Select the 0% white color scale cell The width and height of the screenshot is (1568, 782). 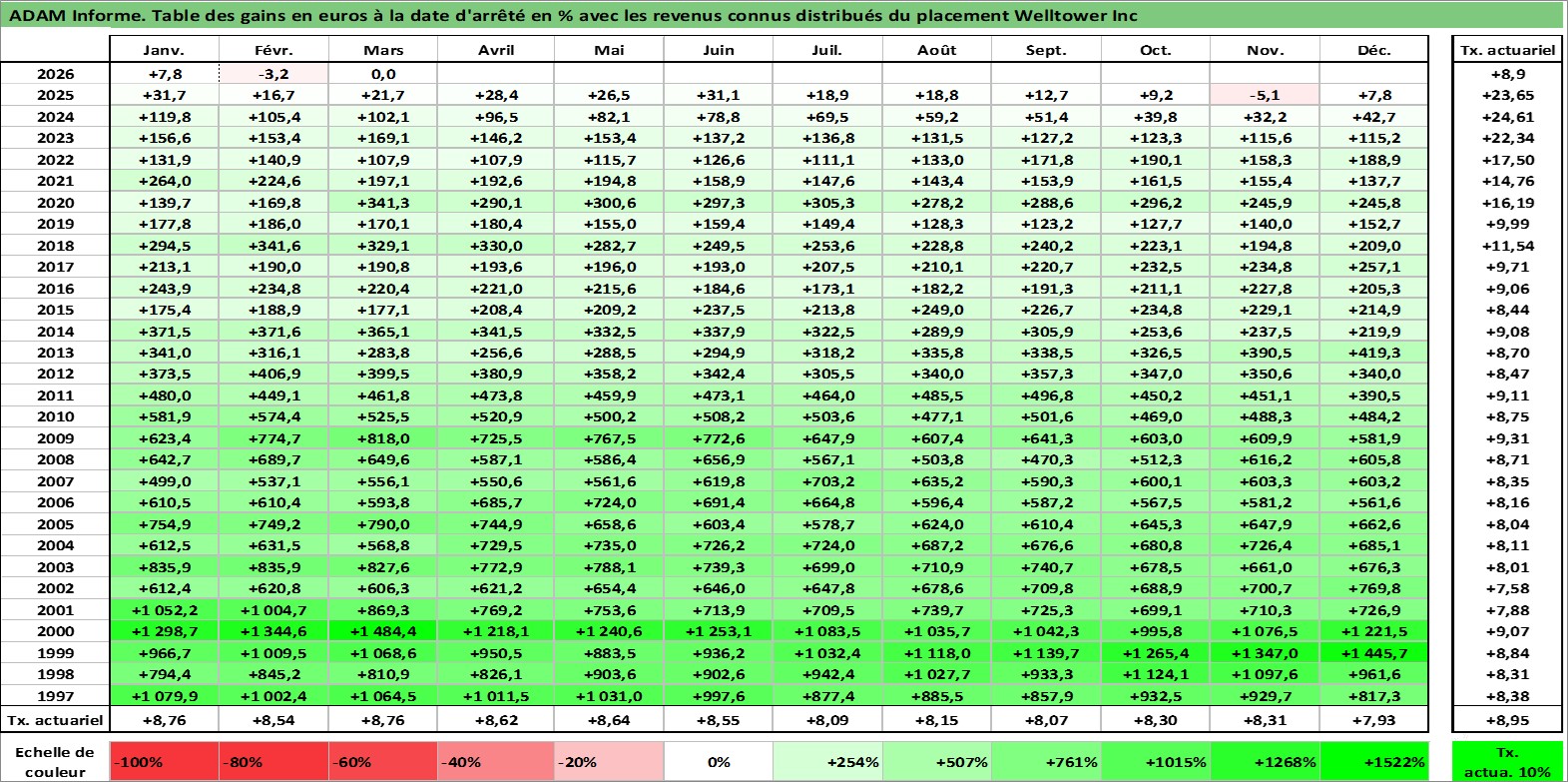coord(719,762)
